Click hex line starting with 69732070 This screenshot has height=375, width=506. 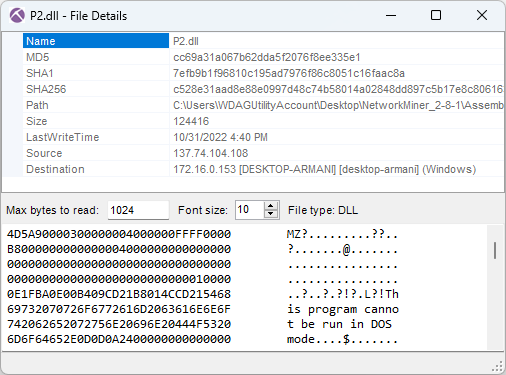[119, 309]
